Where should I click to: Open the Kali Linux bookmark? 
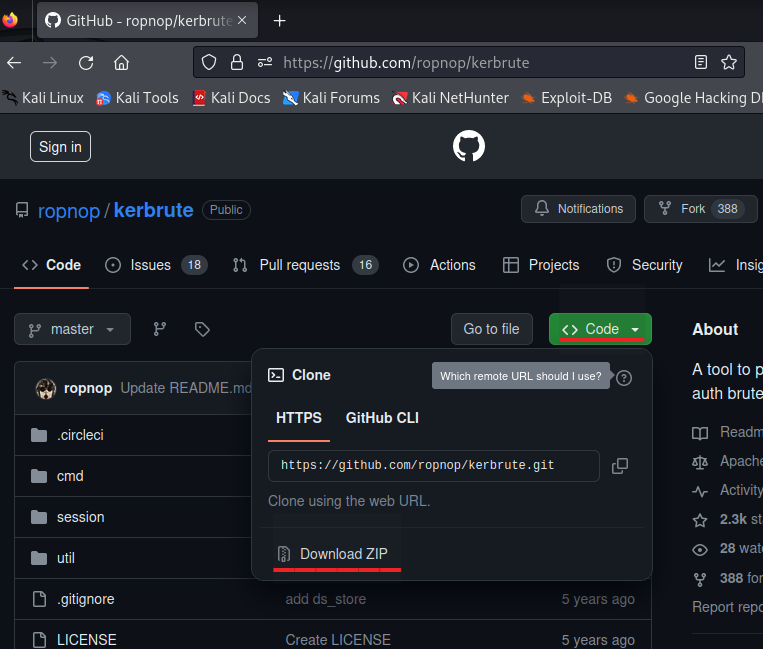(x=44, y=98)
